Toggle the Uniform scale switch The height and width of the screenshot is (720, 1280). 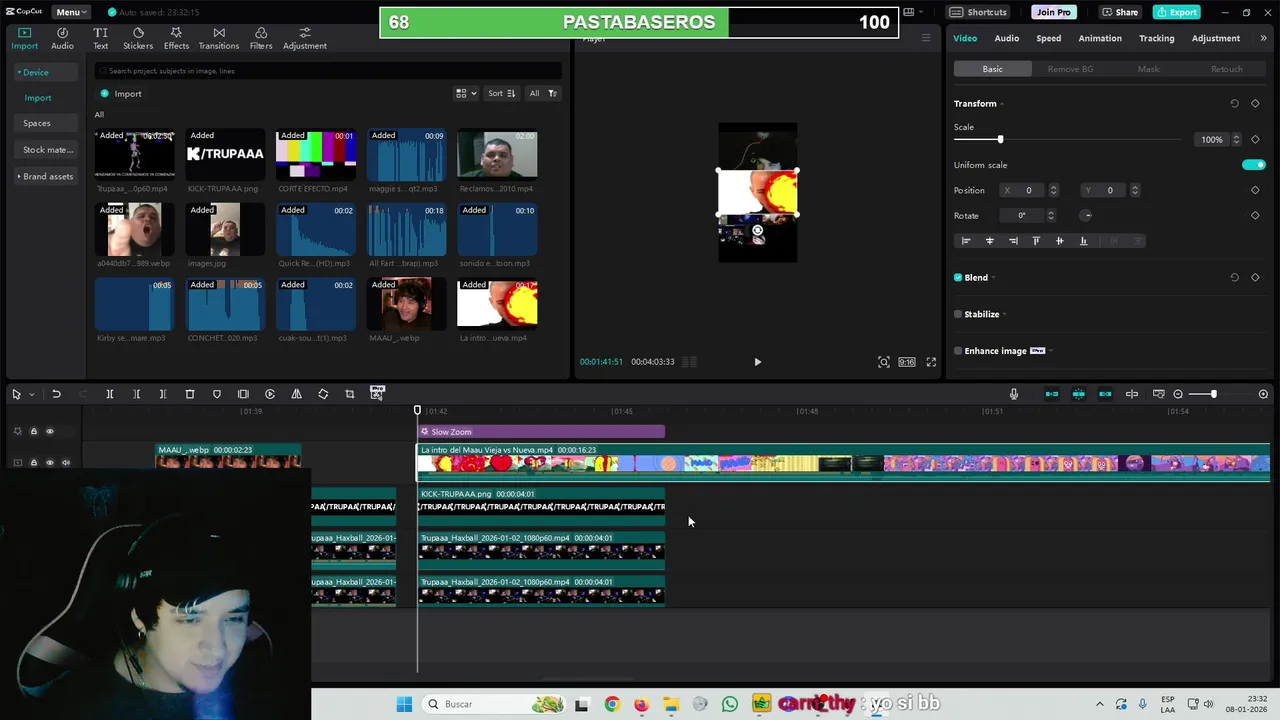point(1253,165)
